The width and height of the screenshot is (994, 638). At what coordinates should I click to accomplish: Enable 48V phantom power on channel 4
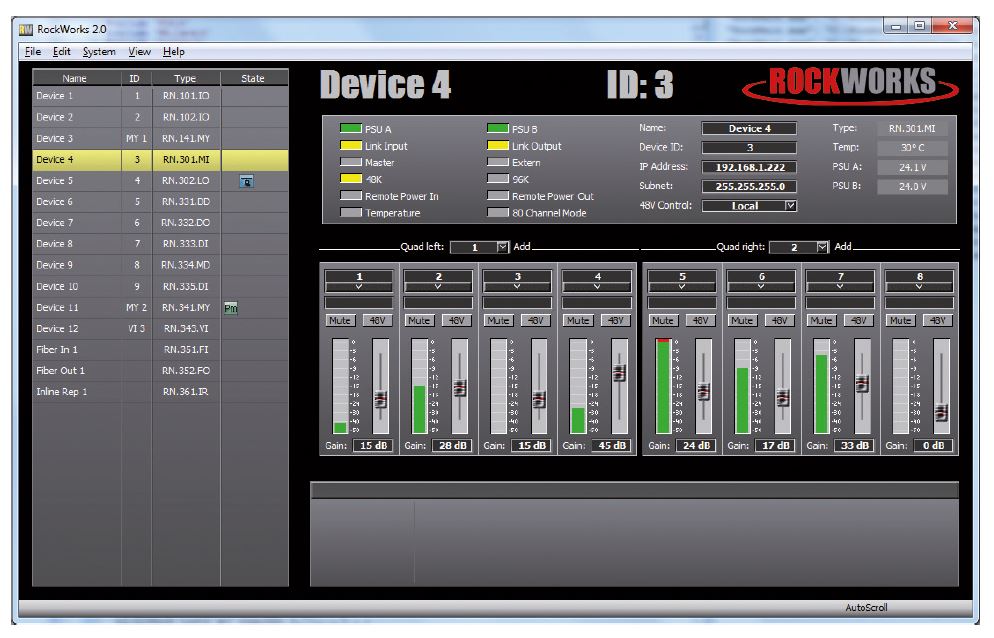tap(616, 321)
